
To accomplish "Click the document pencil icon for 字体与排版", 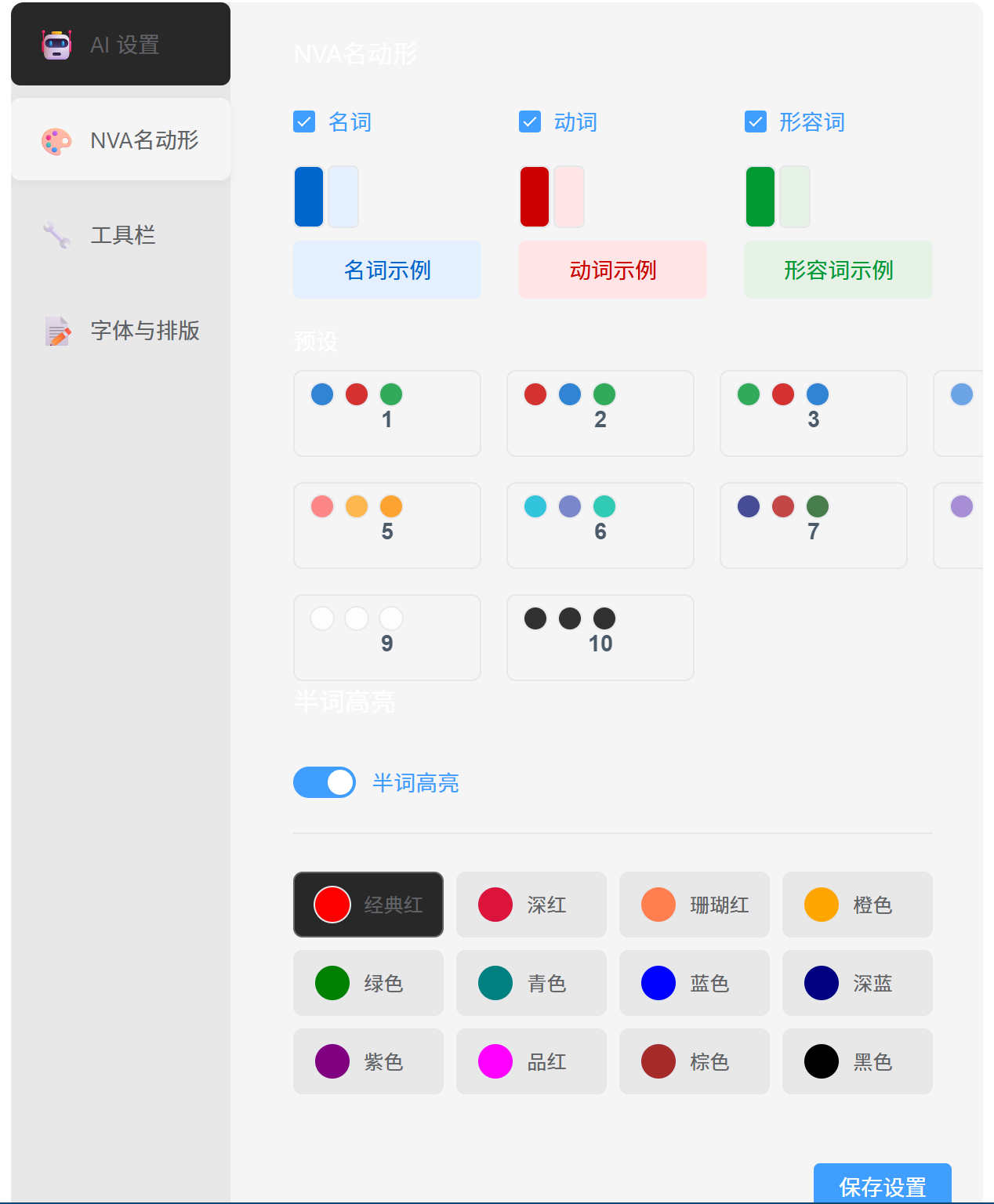I will click(x=56, y=331).
